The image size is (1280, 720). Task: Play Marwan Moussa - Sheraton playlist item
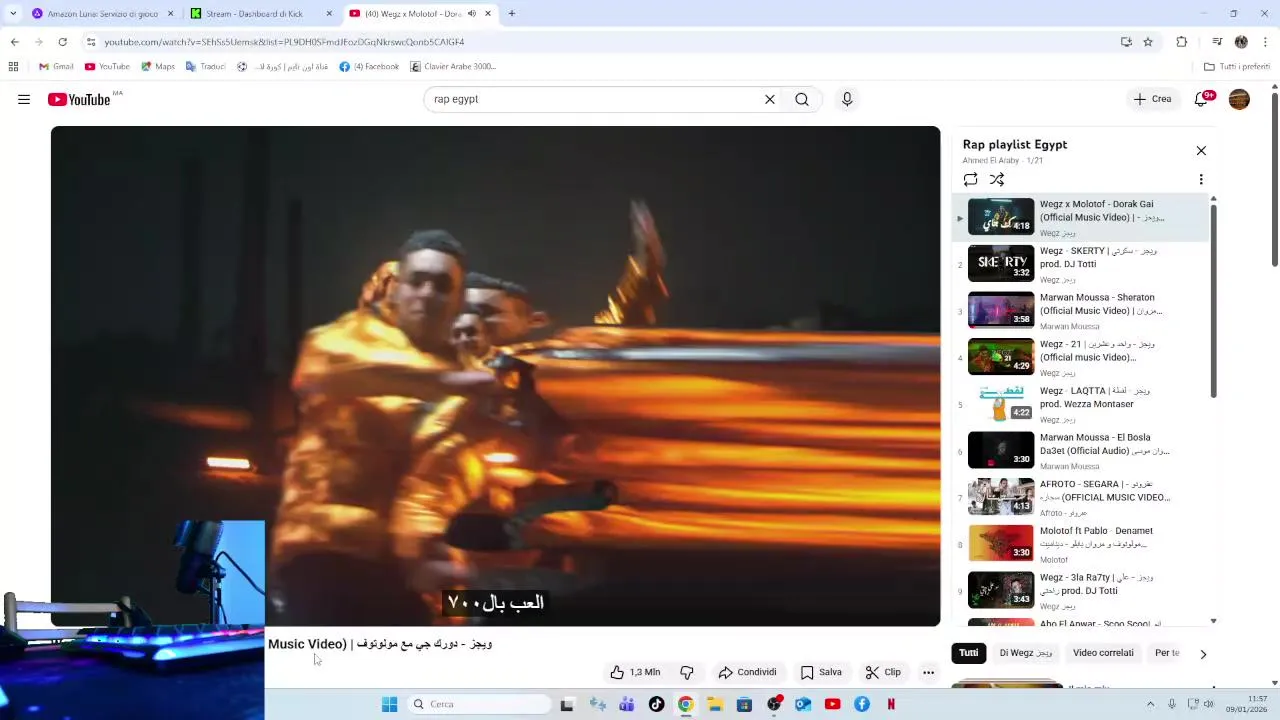tap(1080, 311)
